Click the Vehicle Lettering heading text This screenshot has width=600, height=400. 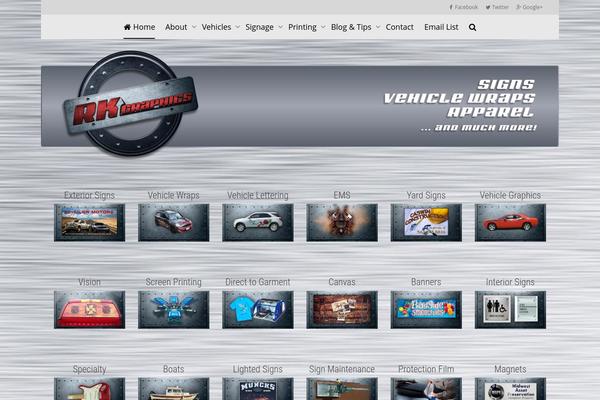coord(258,195)
